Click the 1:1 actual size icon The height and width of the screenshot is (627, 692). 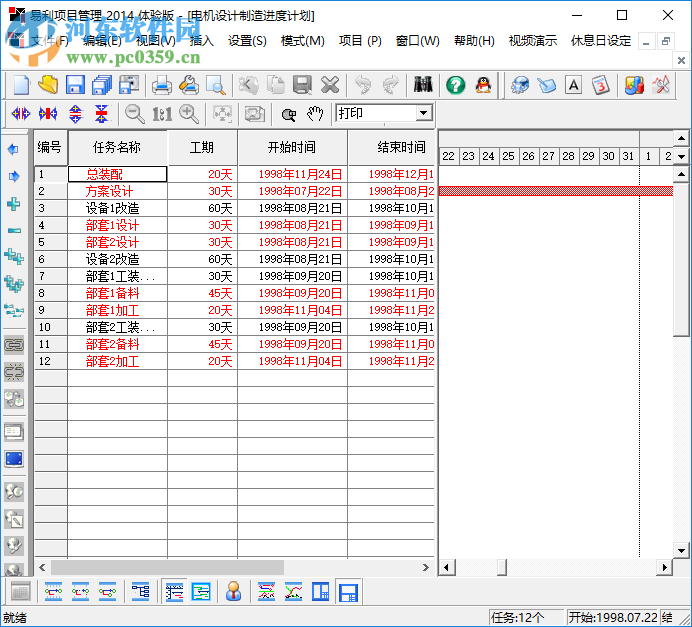pyautogui.click(x=162, y=114)
